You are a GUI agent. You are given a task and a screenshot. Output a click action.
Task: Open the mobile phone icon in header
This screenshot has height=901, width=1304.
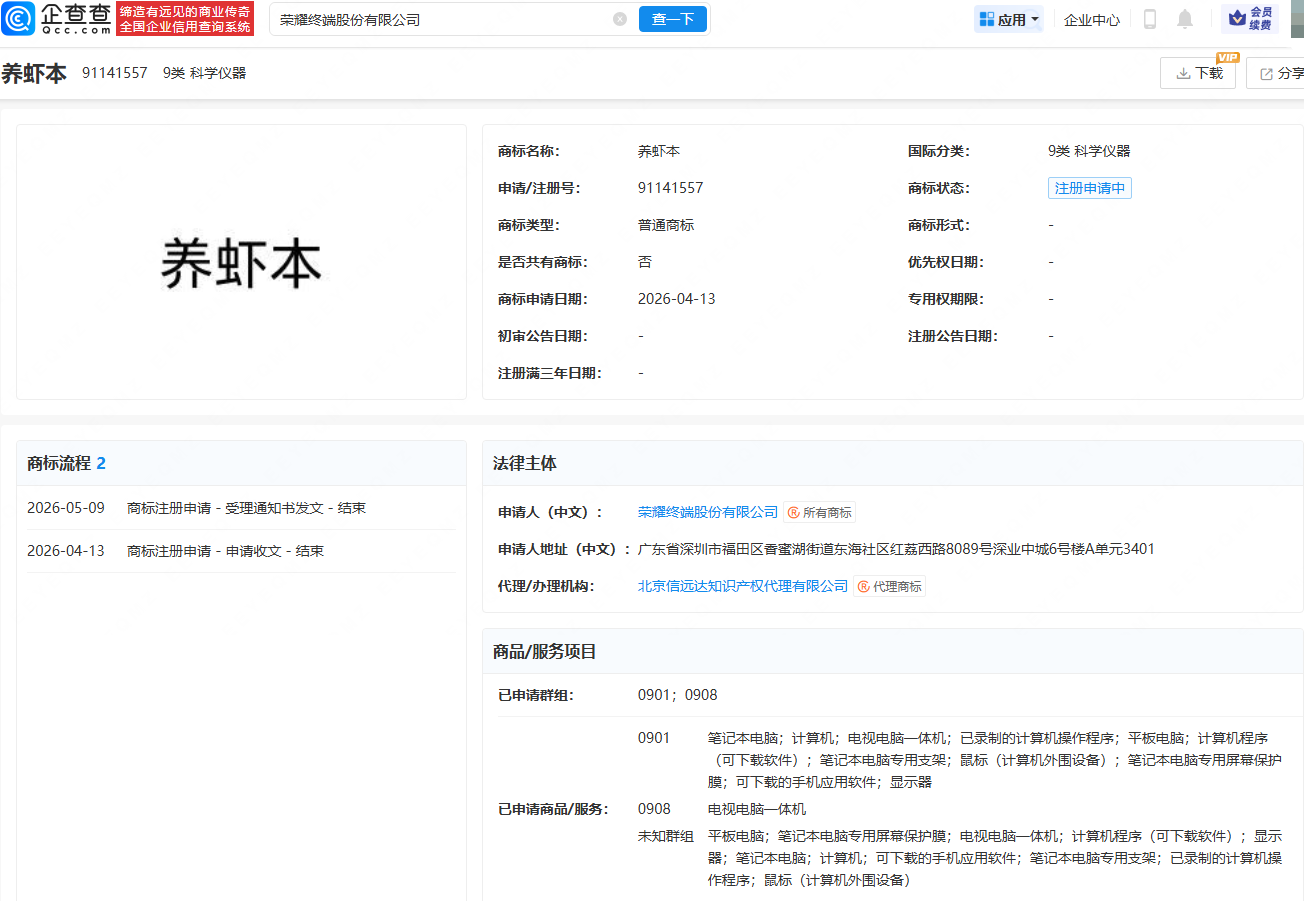coord(1150,19)
